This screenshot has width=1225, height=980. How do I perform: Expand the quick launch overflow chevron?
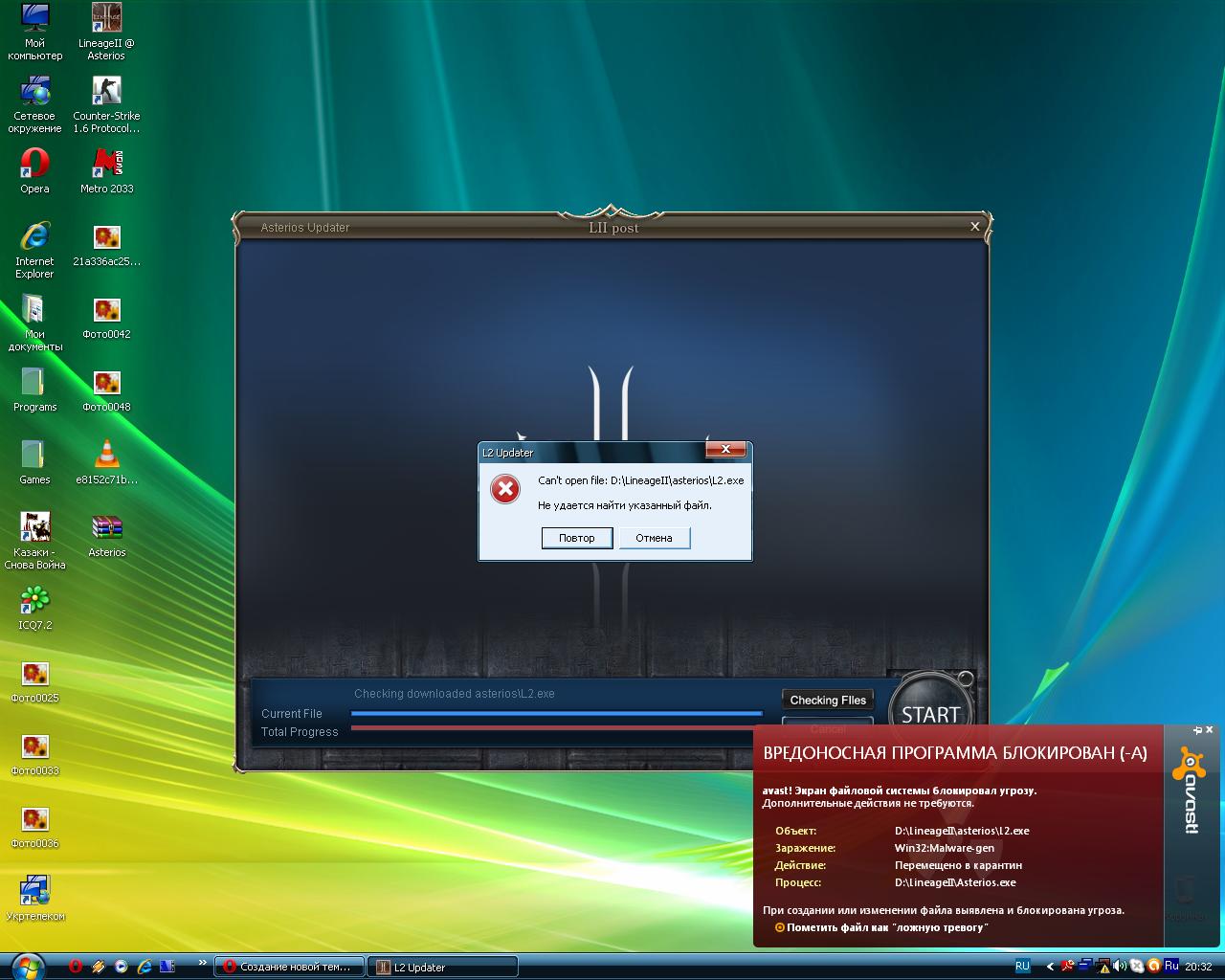(x=202, y=963)
